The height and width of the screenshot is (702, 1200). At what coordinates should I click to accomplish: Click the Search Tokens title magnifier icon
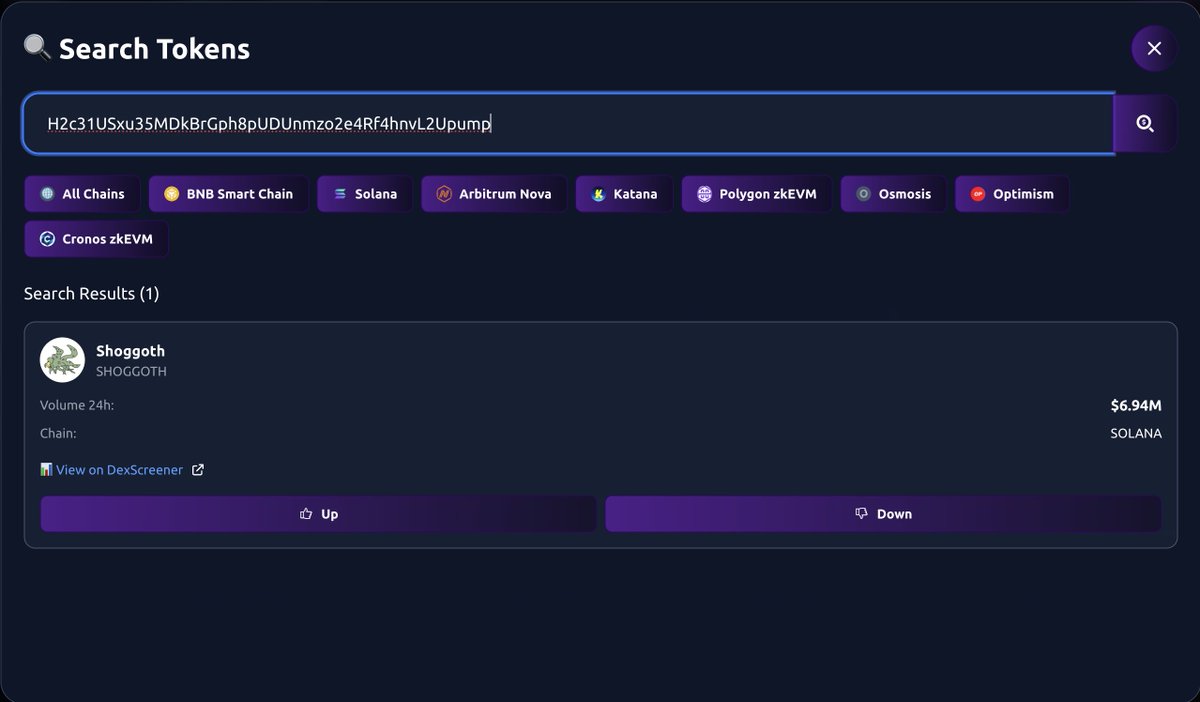click(37, 47)
